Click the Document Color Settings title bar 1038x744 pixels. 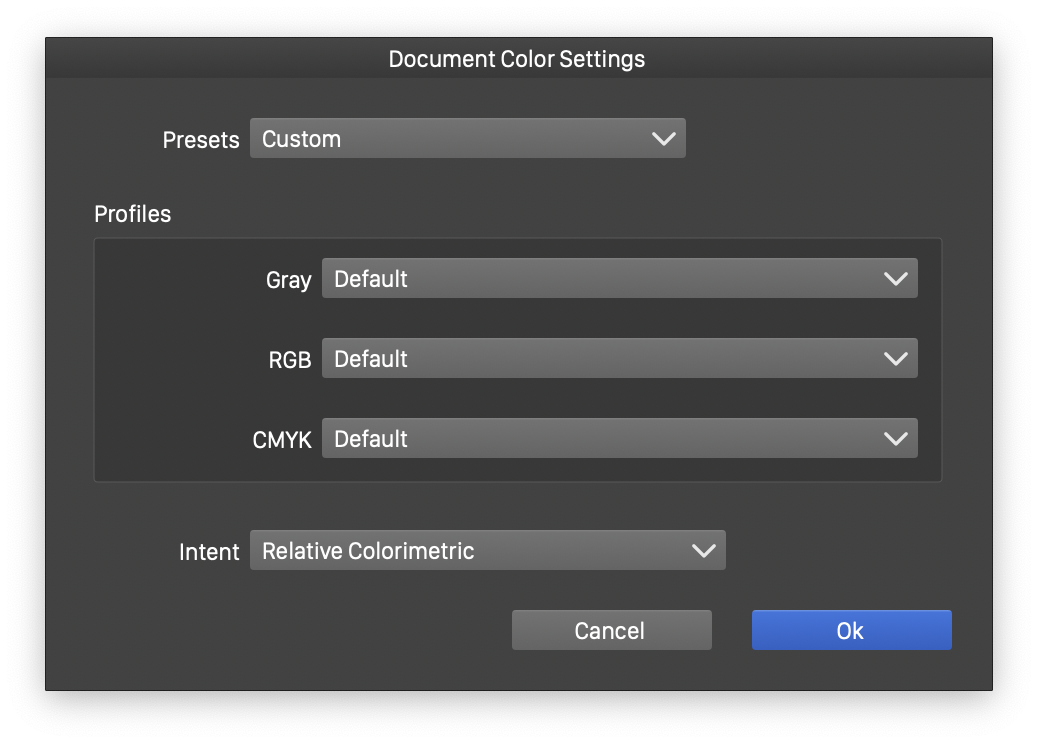(517, 59)
